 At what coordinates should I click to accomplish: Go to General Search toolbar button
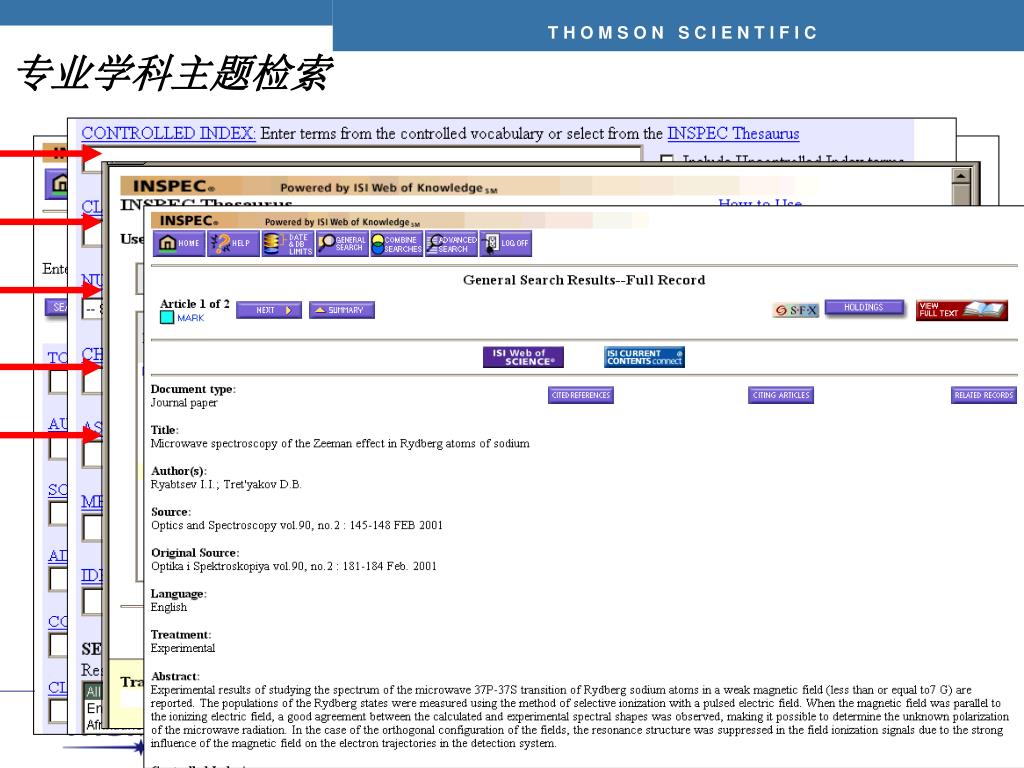click(342, 244)
